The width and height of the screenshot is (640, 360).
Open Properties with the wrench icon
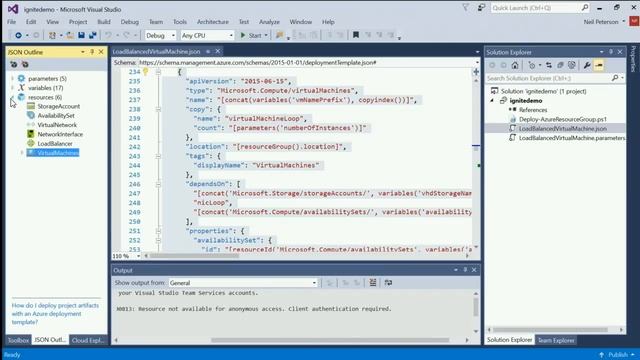point(587,65)
